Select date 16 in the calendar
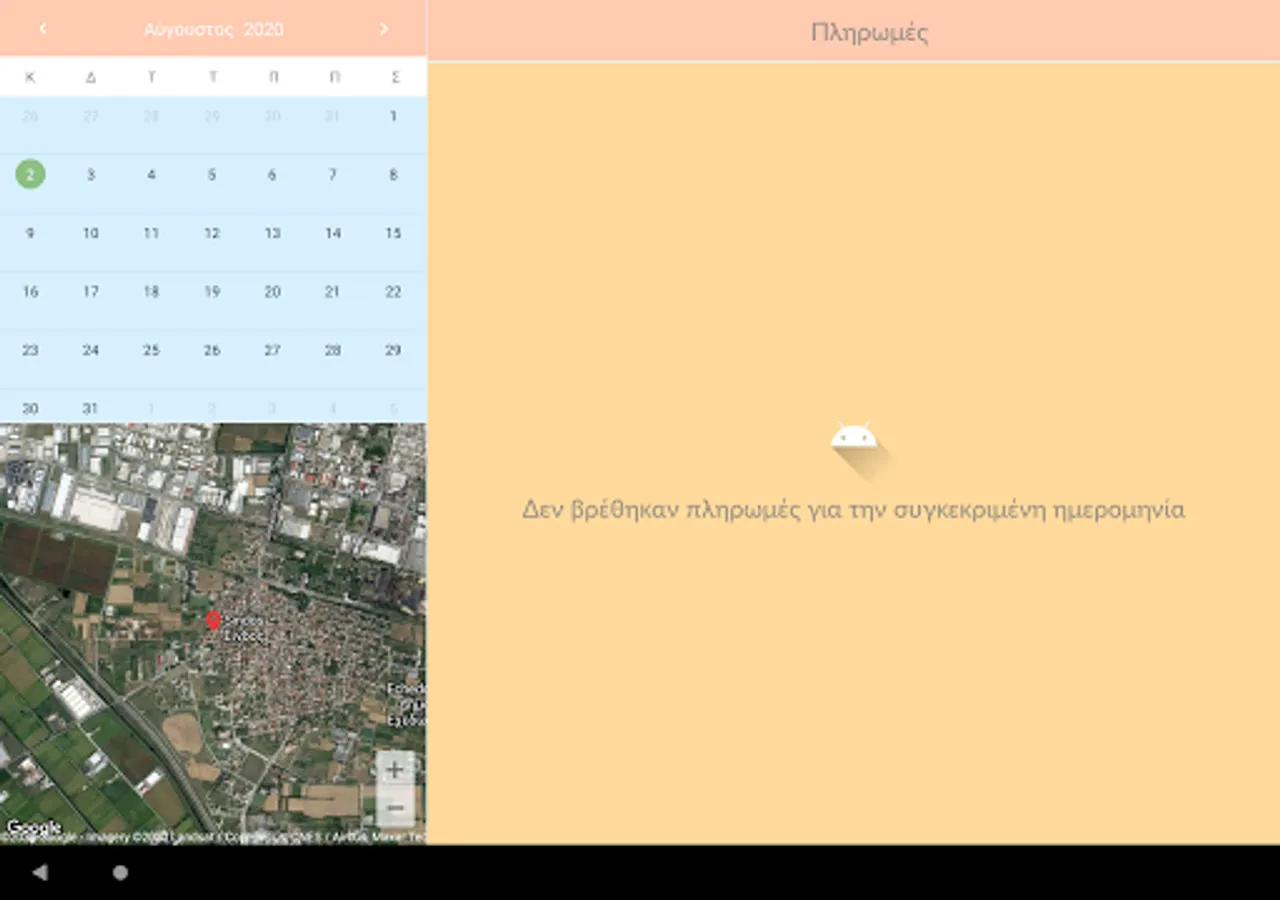Image resolution: width=1280 pixels, height=900 pixels. click(x=30, y=292)
